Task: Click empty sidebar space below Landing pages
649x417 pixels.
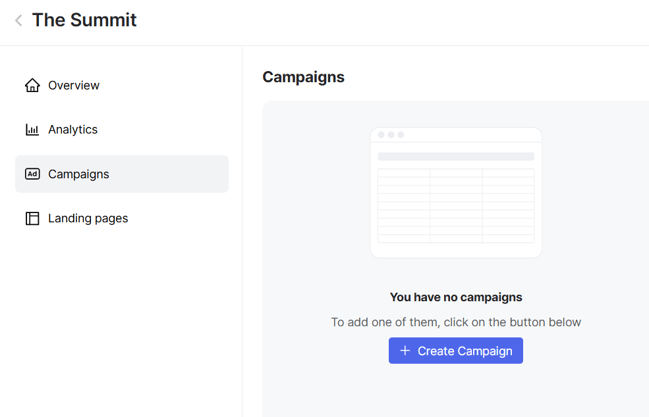Action: 120,320
